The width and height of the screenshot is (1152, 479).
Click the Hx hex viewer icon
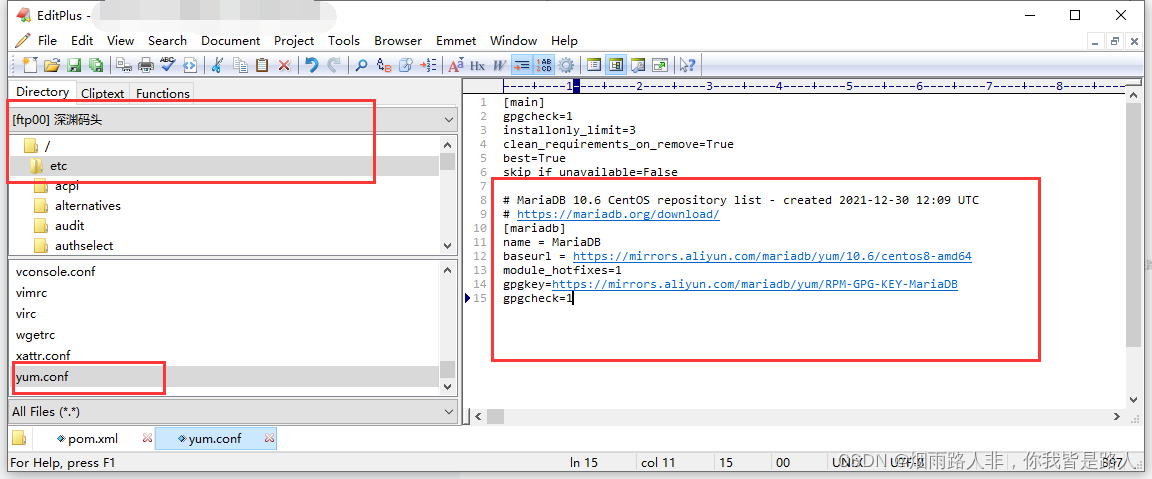point(478,65)
